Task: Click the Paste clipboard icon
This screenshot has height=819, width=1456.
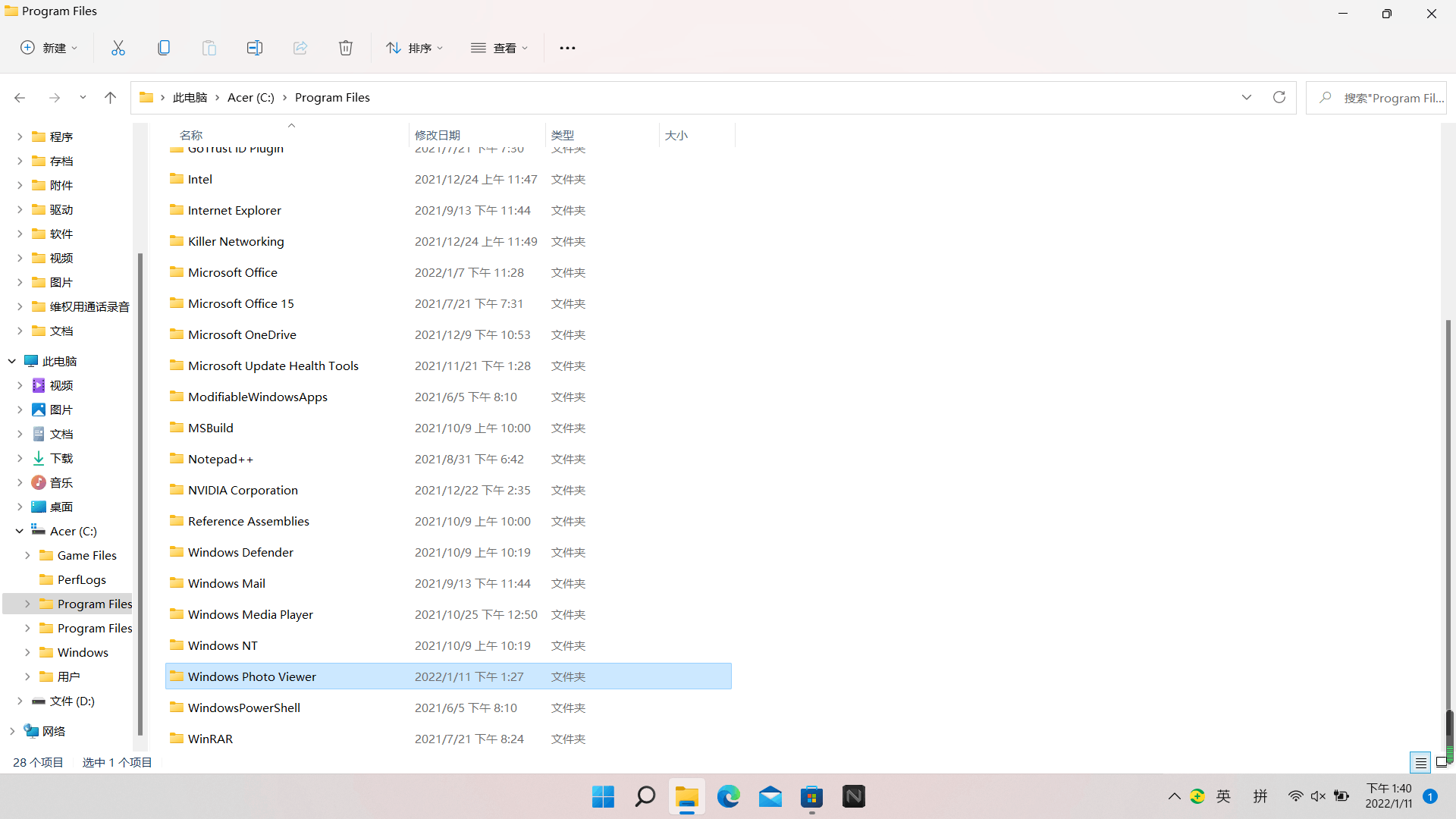Action: tap(209, 48)
